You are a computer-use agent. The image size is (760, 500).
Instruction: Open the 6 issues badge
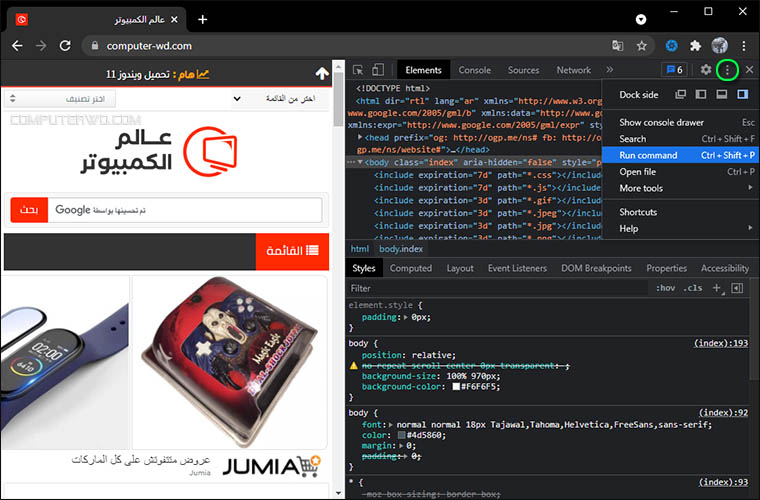coord(674,70)
